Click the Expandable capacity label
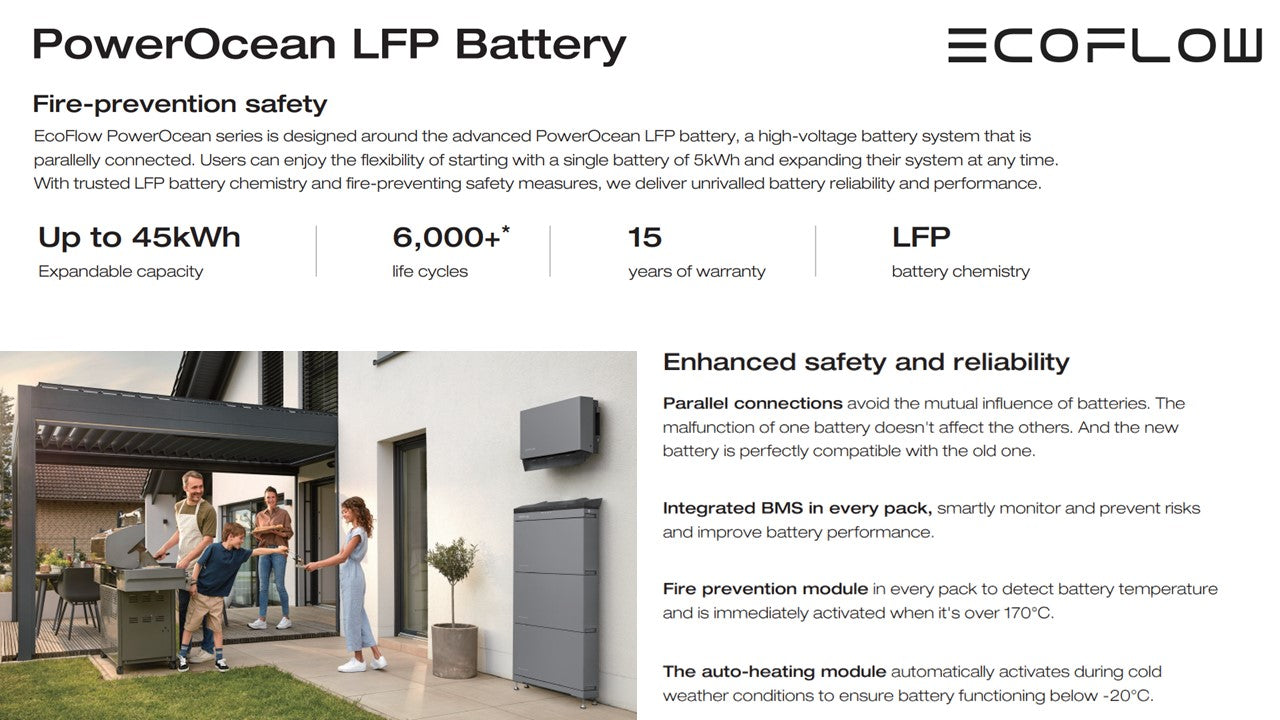The image size is (1280, 720). click(x=120, y=271)
